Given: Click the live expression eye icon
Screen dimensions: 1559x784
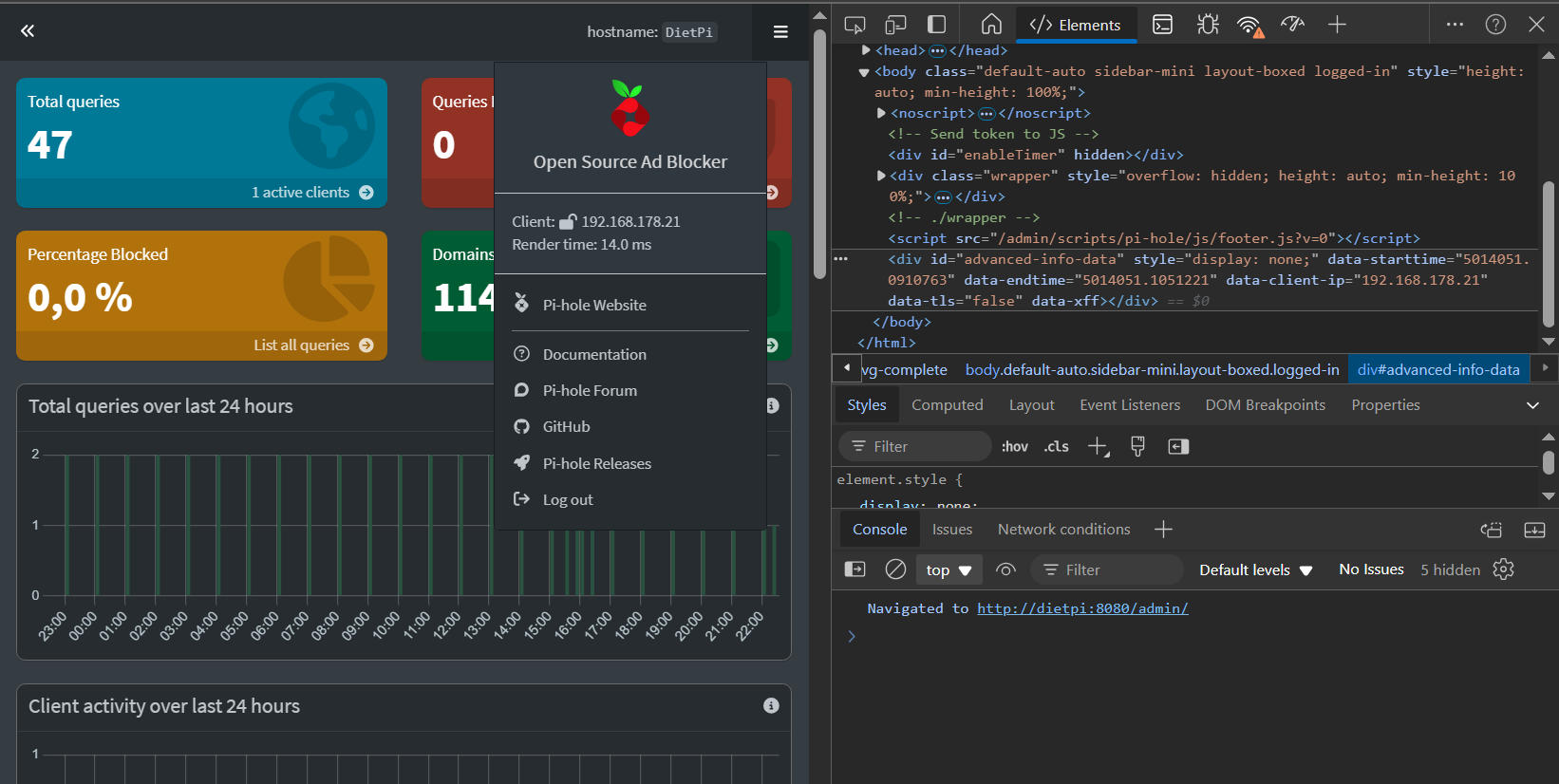Looking at the screenshot, I should coord(1005,569).
